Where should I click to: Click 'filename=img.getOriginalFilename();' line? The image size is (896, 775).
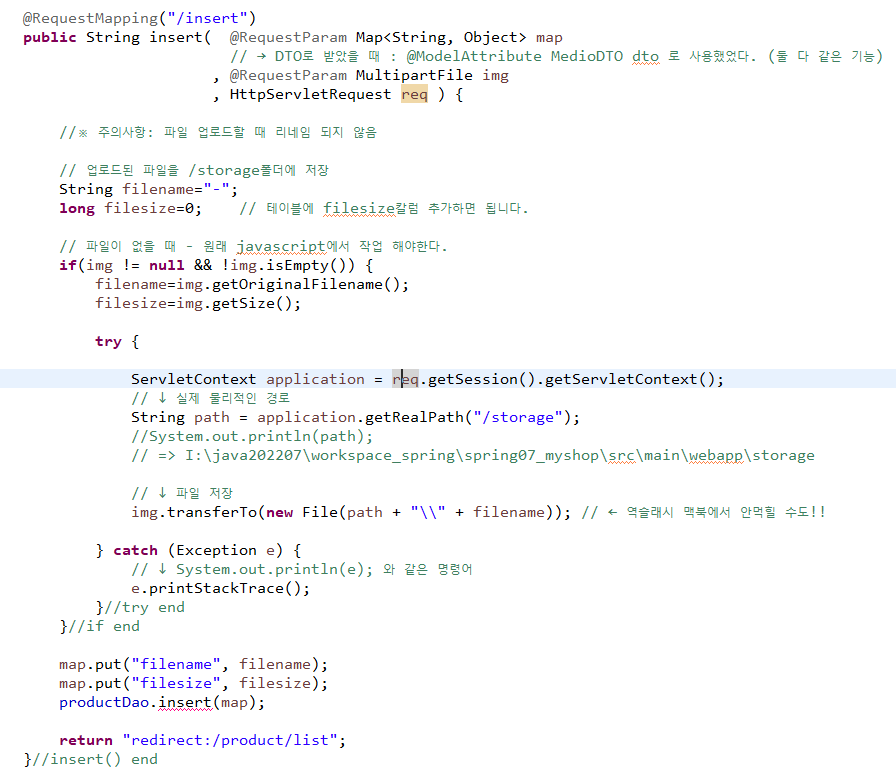252,284
